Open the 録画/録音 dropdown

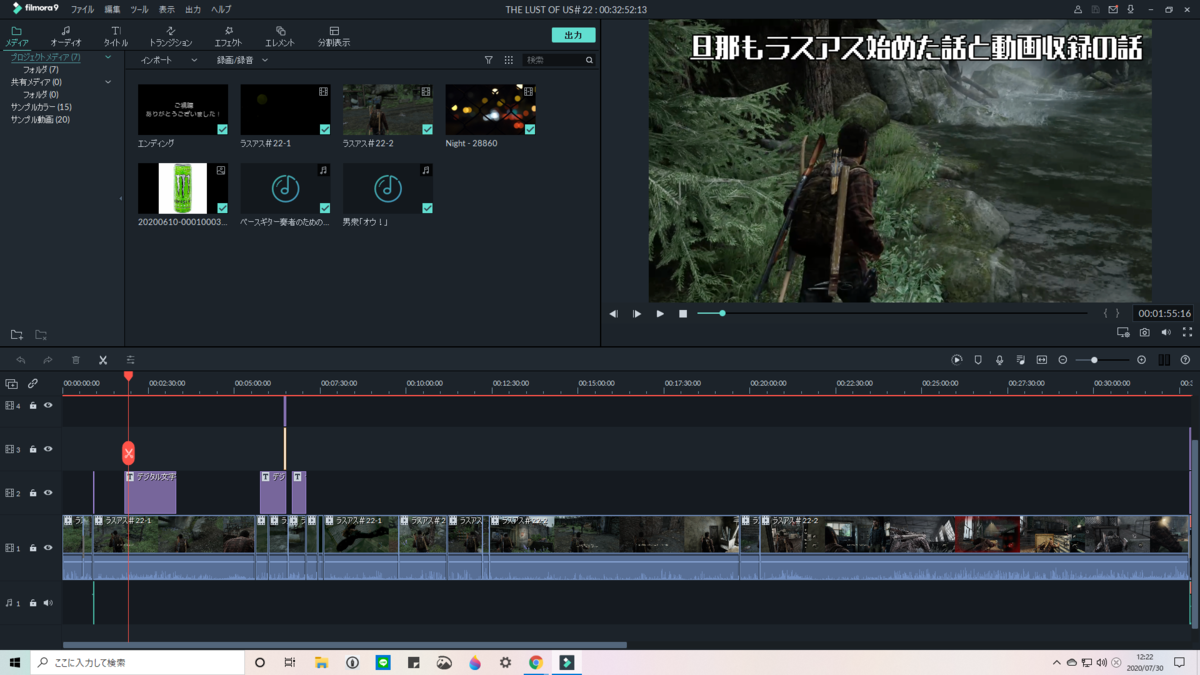coord(242,60)
